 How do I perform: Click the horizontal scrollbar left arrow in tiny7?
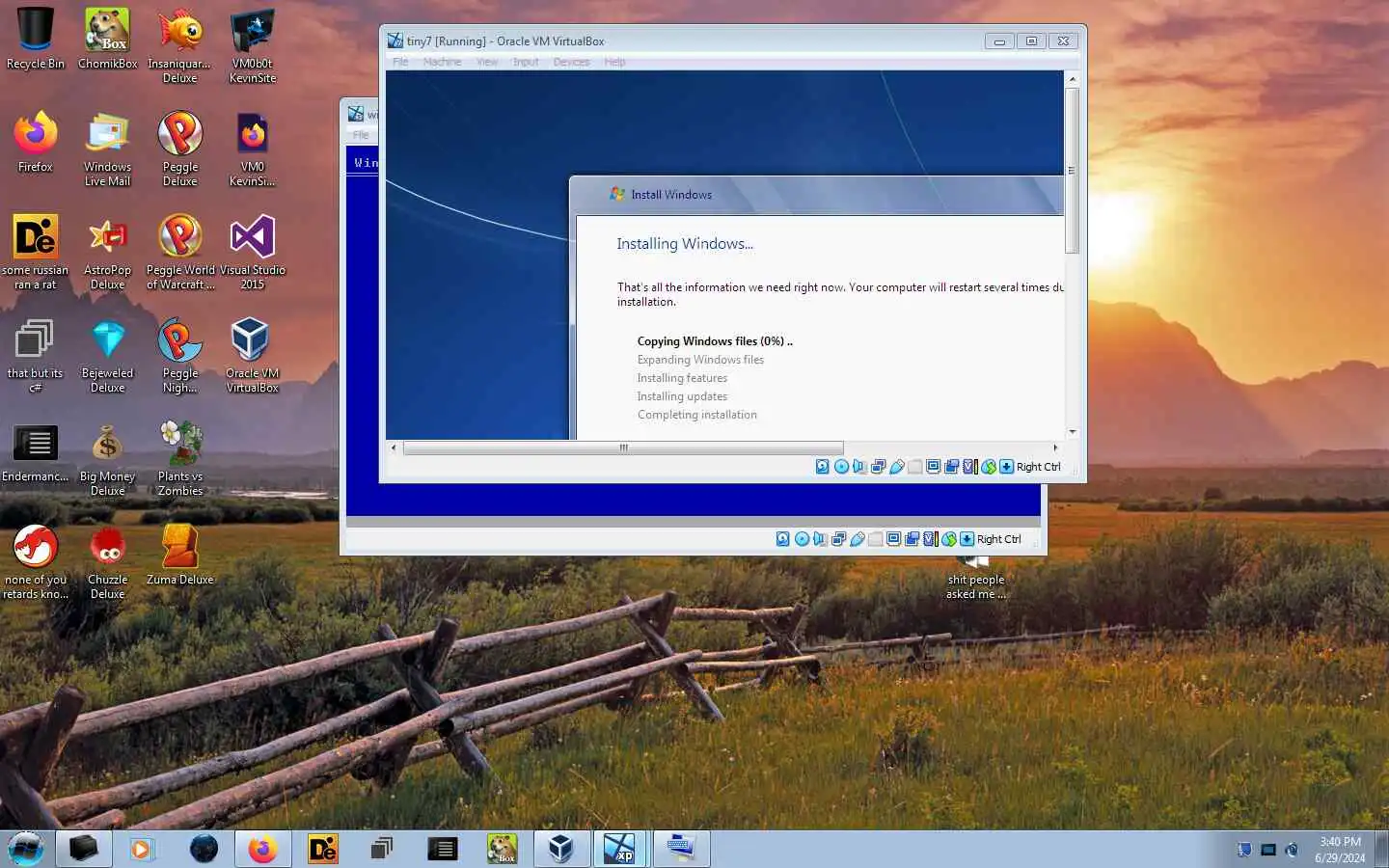pos(394,448)
